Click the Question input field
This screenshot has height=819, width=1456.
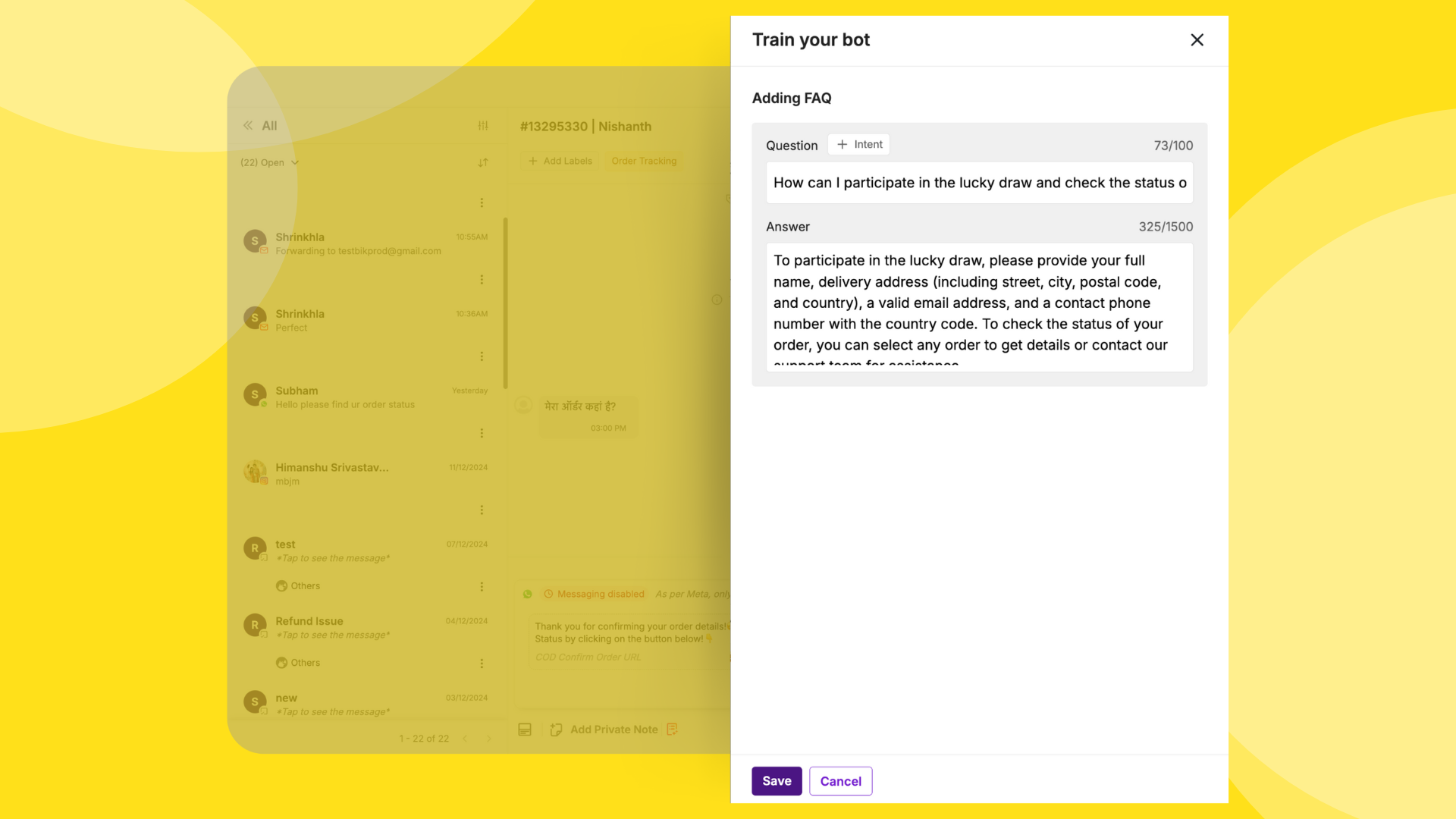tap(979, 182)
